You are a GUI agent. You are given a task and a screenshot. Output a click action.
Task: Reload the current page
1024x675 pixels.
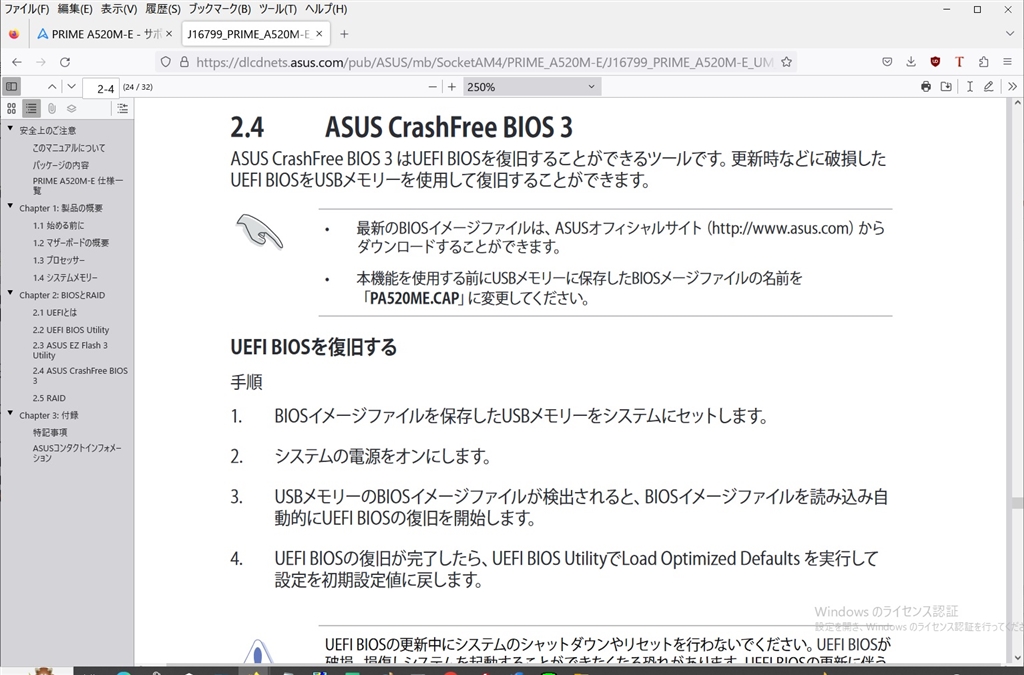65,62
